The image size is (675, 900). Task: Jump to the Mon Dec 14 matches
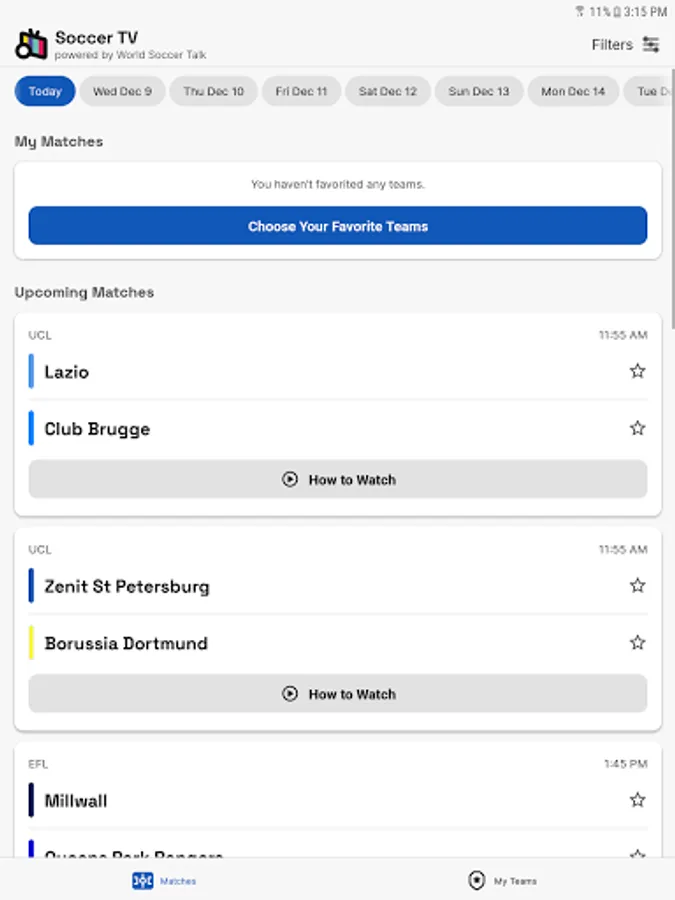tap(573, 91)
